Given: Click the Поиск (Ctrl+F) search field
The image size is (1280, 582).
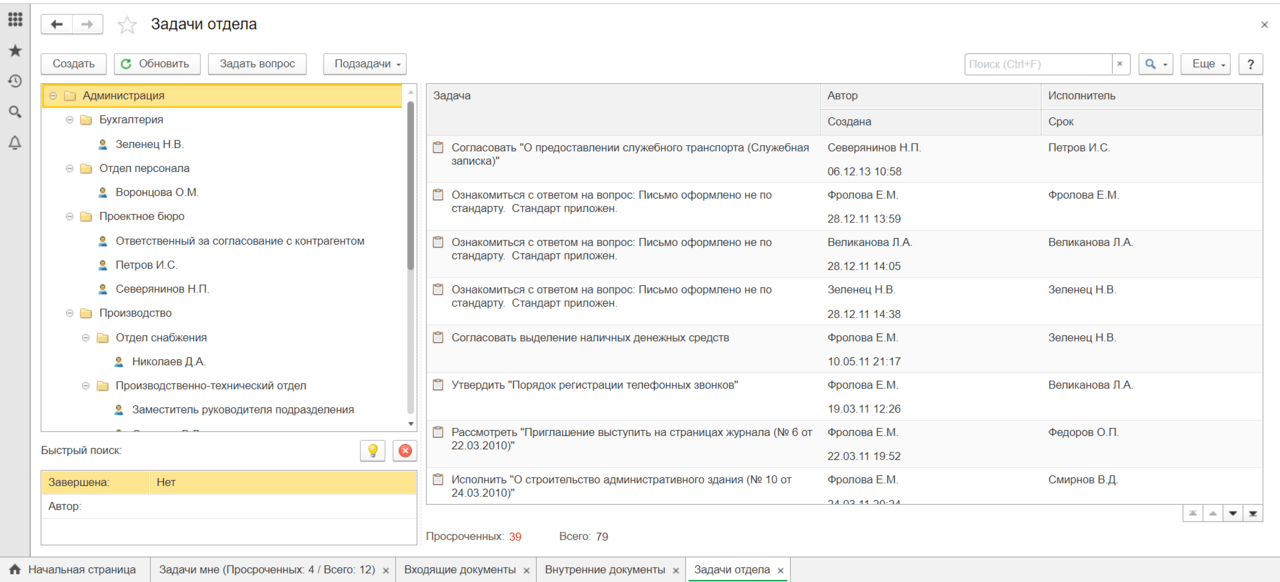Looking at the screenshot, I should (1037, 64).
